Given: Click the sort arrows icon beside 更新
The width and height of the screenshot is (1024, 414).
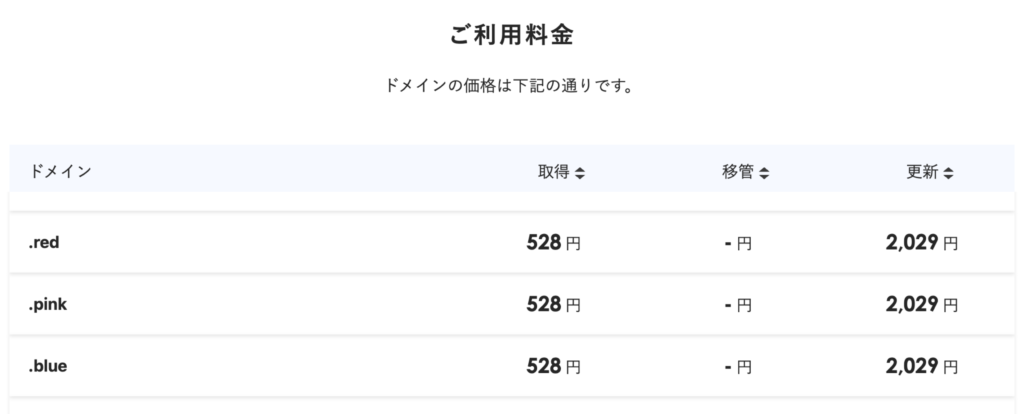Looking at the screenshot, I should (x=948, y=173).
